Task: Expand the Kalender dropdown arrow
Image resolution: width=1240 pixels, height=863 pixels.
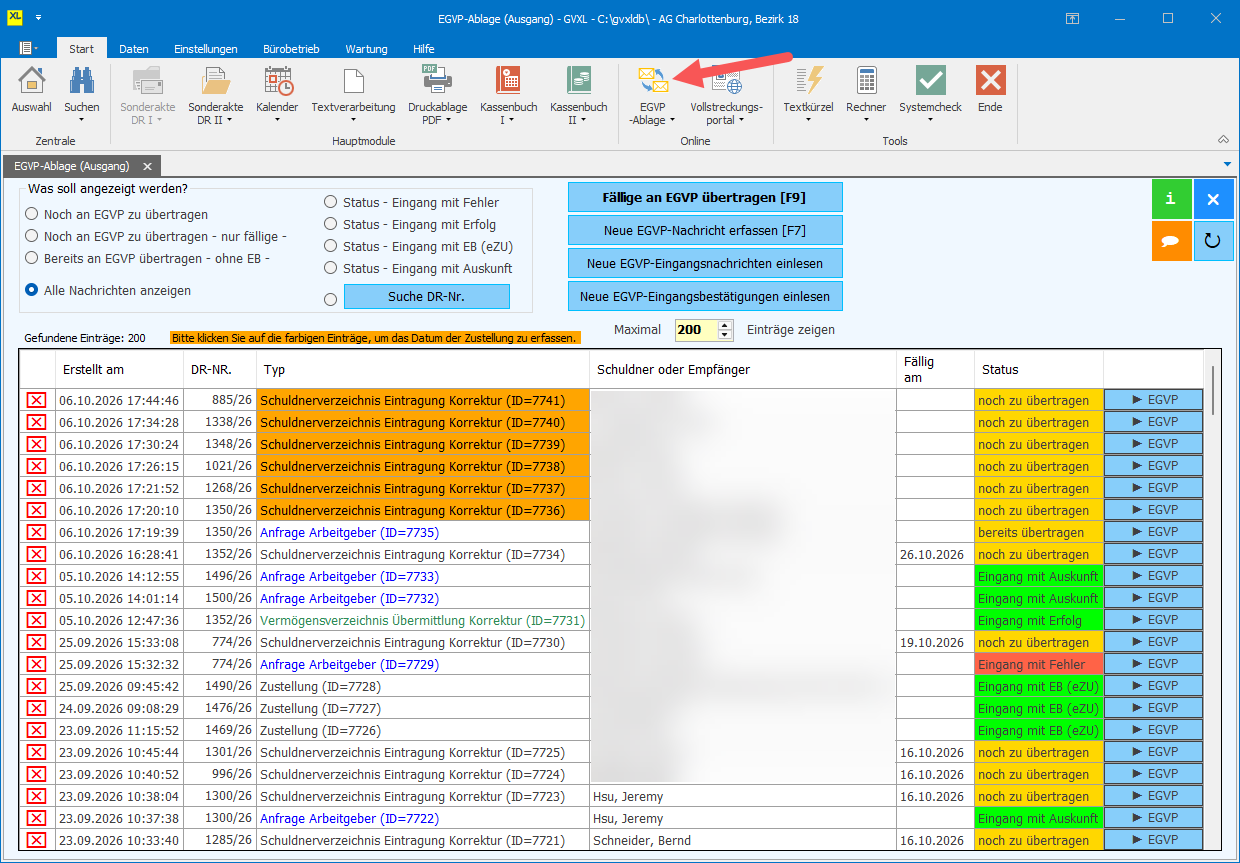Action: (277, 120)
